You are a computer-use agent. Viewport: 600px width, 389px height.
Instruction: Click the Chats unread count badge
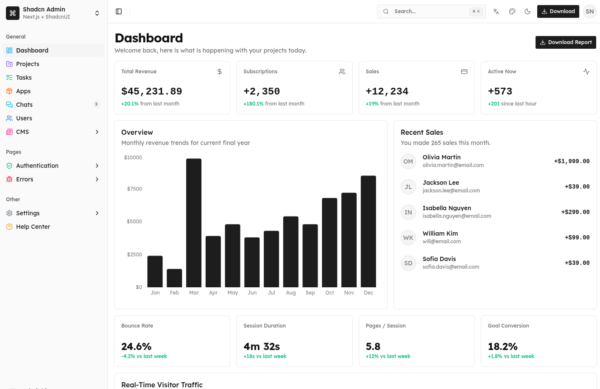click(x=96, y=104)
